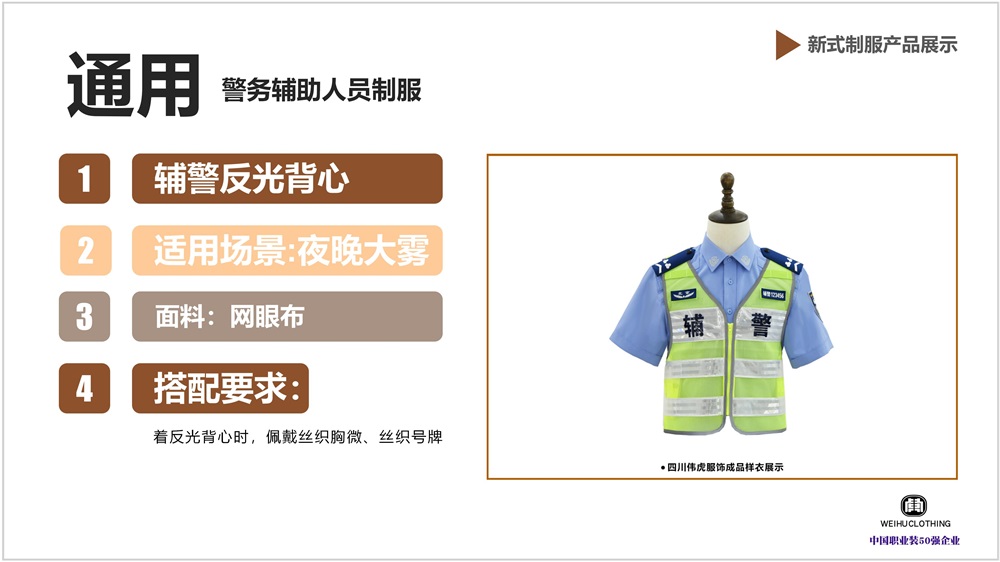Click the 适用场景:夜晚大雾 banner

click(x=287, y=250)
